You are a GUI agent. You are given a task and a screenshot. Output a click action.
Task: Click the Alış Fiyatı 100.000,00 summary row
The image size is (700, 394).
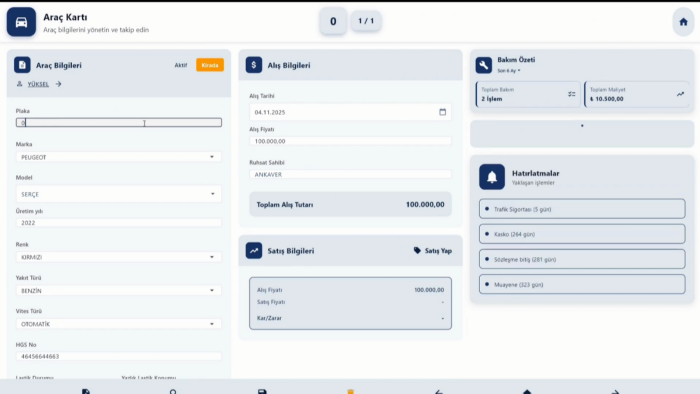(x=350, y=290)
